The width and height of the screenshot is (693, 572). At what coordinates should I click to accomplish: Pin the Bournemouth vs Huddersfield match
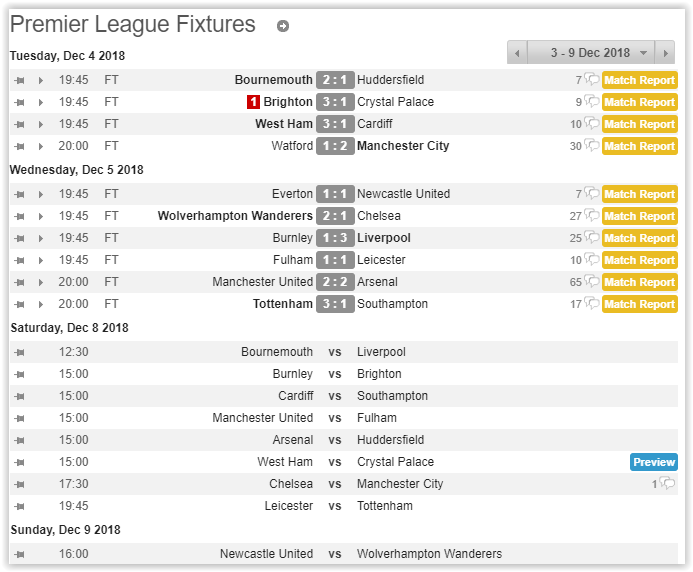19,80
